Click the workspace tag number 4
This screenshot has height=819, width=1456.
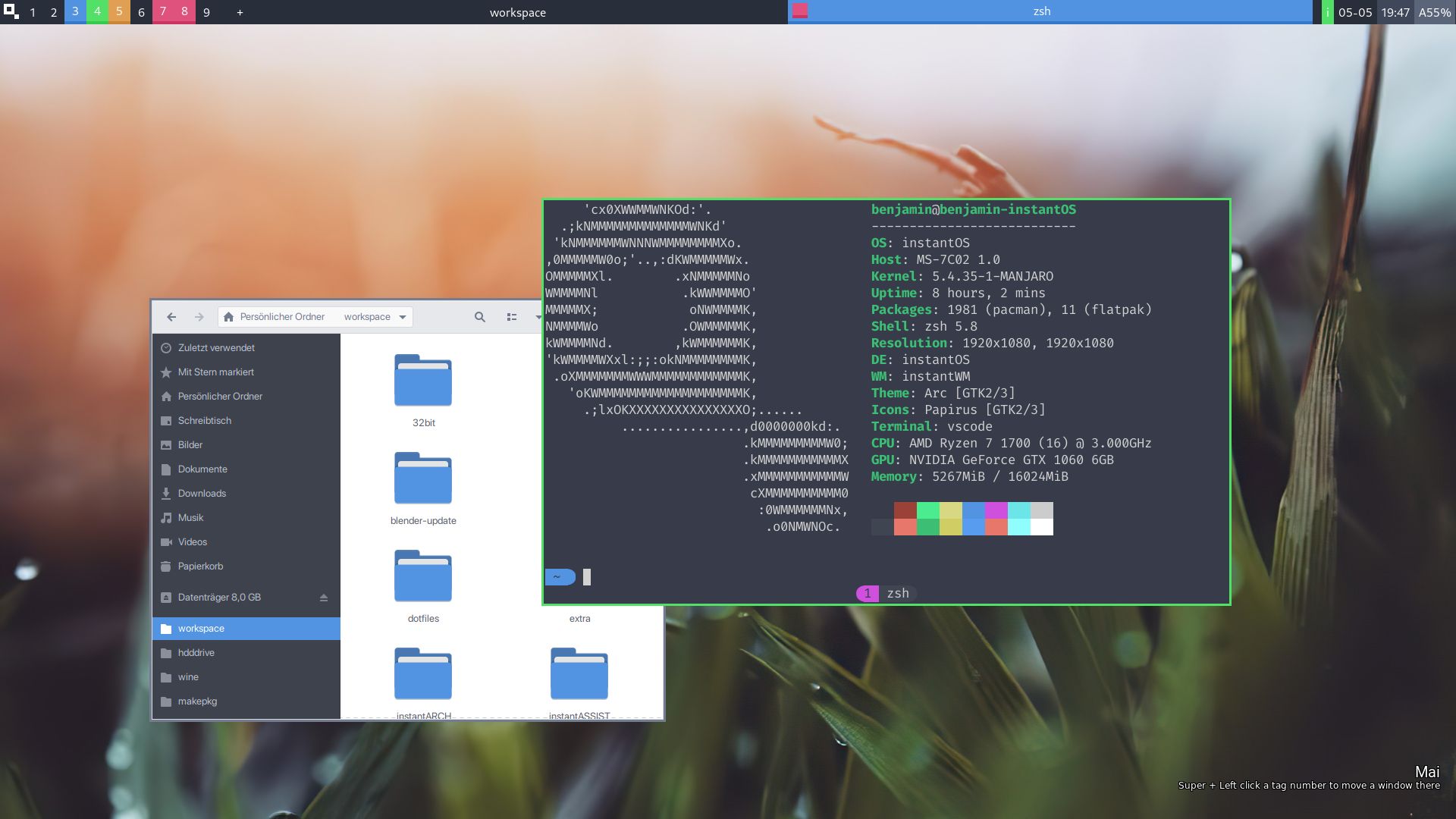coord(96,11)
